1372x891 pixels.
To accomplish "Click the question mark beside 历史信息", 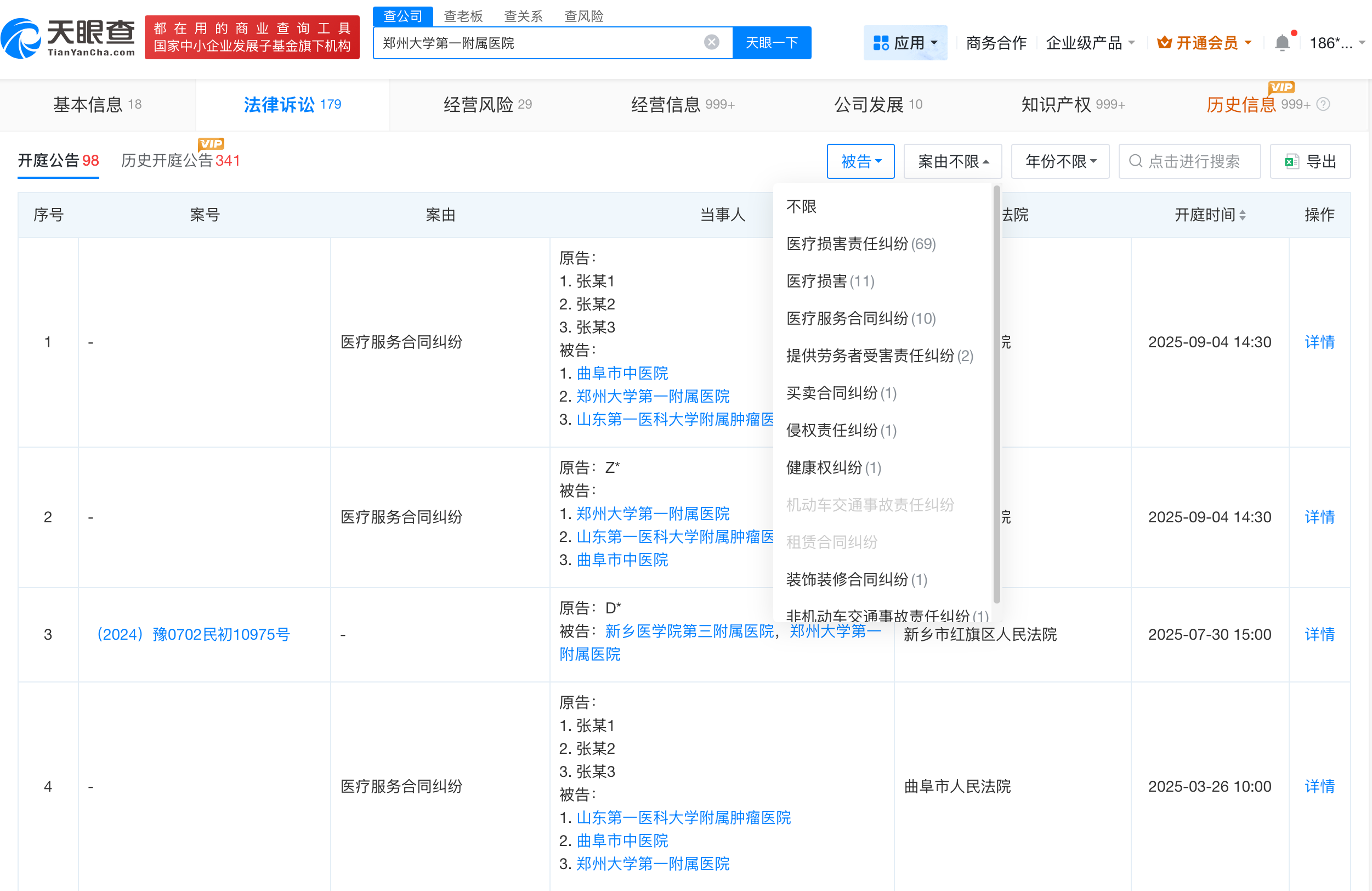I will pos(1323,104).
